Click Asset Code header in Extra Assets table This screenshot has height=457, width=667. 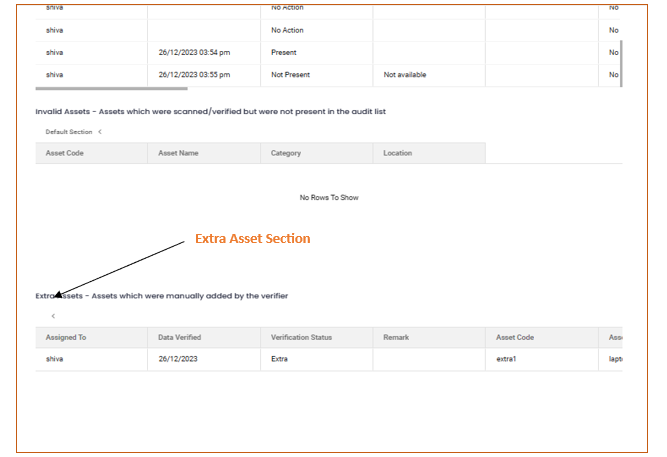[515, 338]
